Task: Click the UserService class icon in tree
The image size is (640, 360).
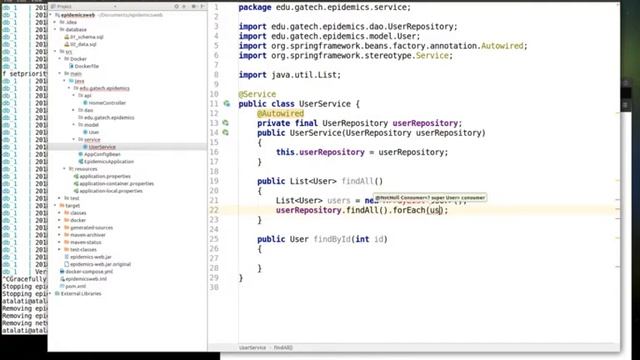Action: click(85, 147)
